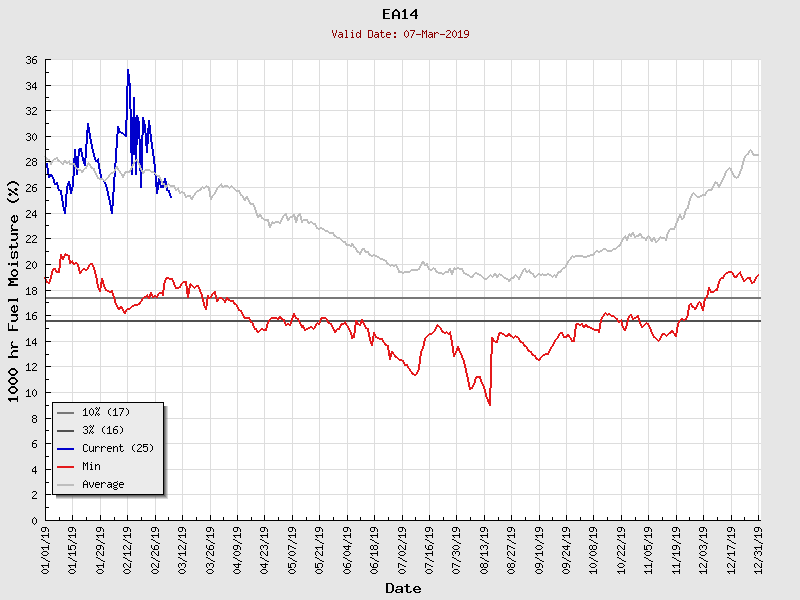800x600 pixels.
Task: Click the light gray Average swatch in legend
Action: [66, 484]
